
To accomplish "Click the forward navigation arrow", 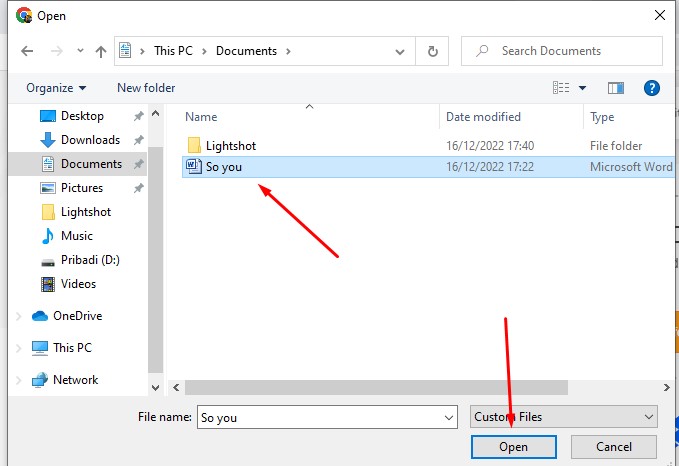I will point(56,51).
